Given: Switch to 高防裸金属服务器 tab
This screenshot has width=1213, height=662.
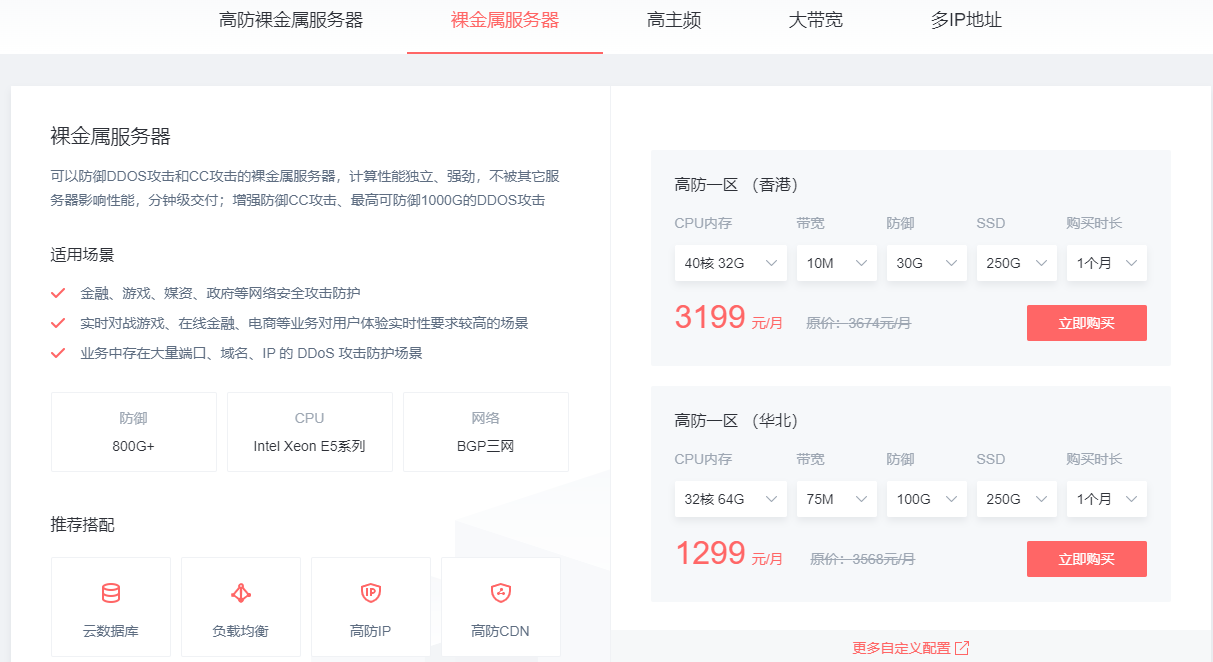Looking at the screenshot, I should point(291,20).
